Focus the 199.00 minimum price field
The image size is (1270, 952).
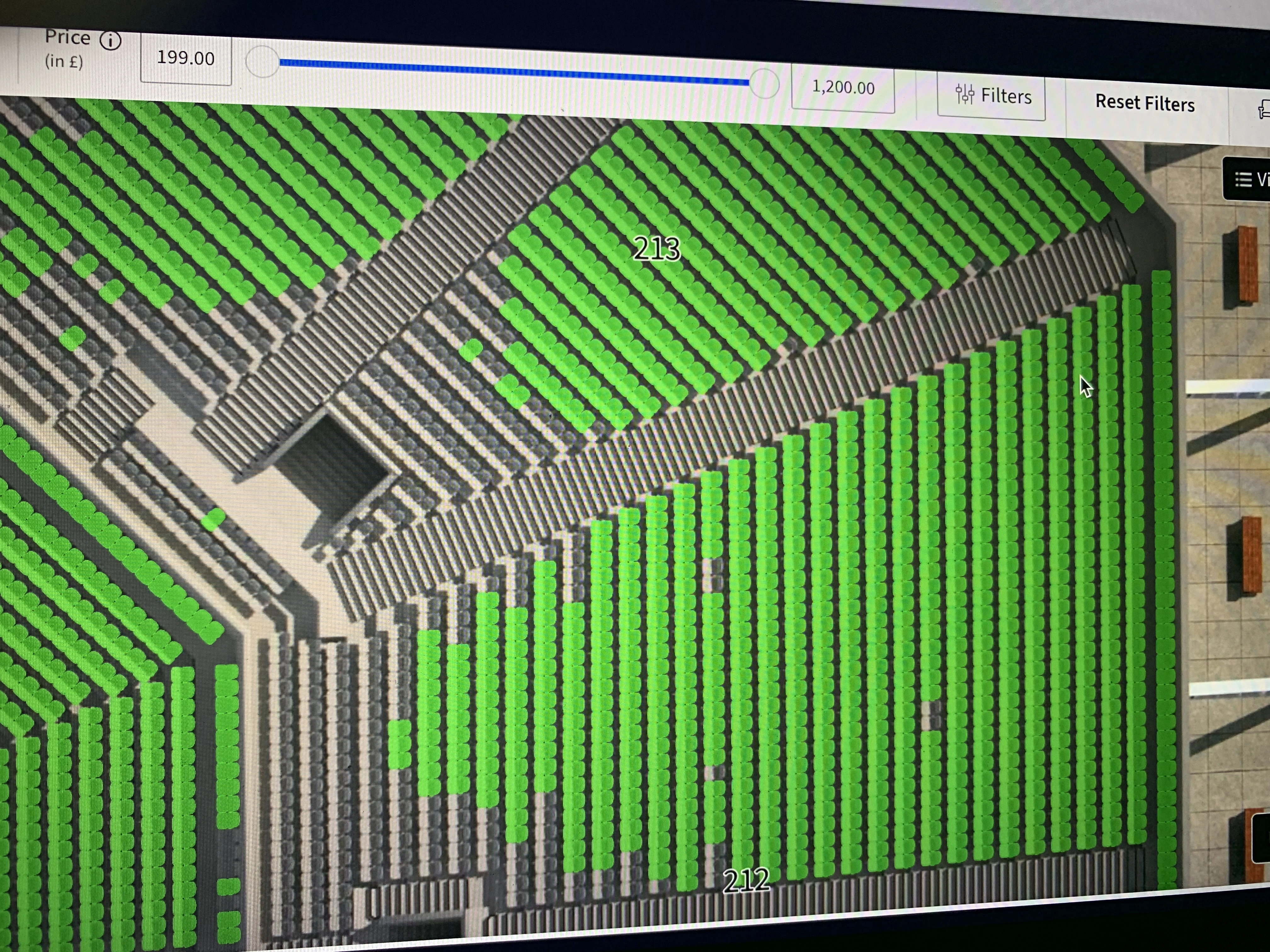click(x=186, y=59)
